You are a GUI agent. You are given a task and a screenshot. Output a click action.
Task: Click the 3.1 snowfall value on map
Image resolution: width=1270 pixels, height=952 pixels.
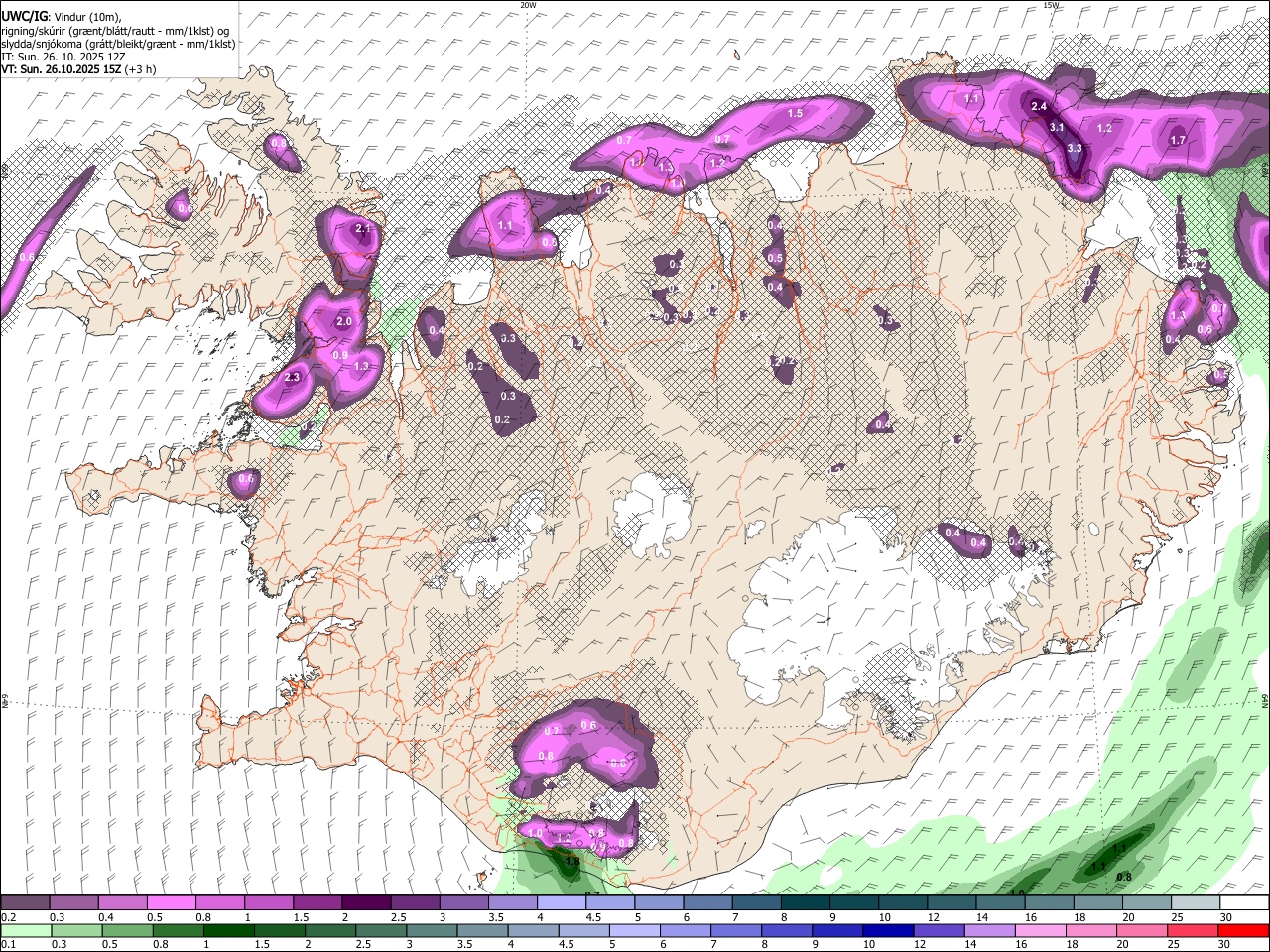[x=1057, y=127]
